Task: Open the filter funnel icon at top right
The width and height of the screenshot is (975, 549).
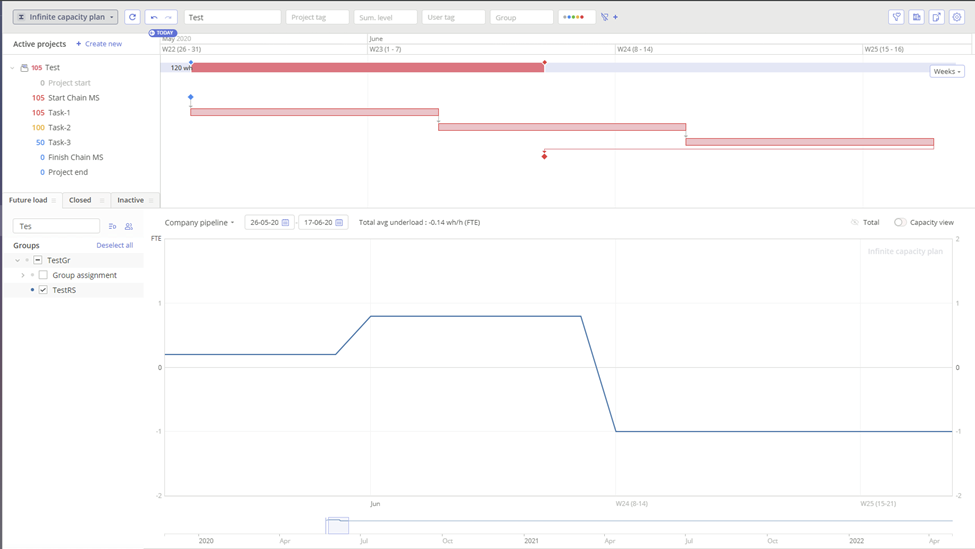Action: [x=896, y=17]
